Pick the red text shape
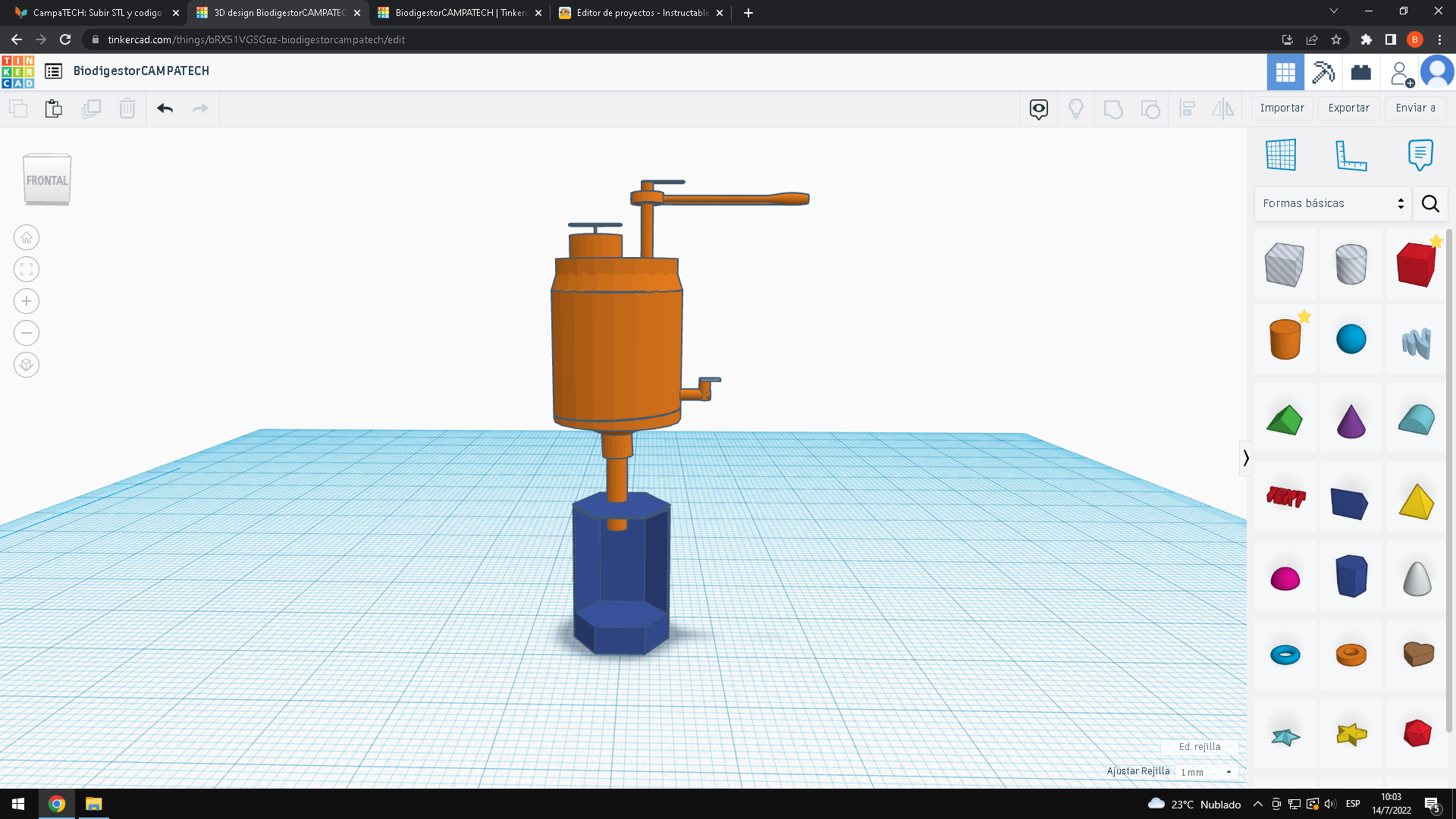 [1285, 497]
